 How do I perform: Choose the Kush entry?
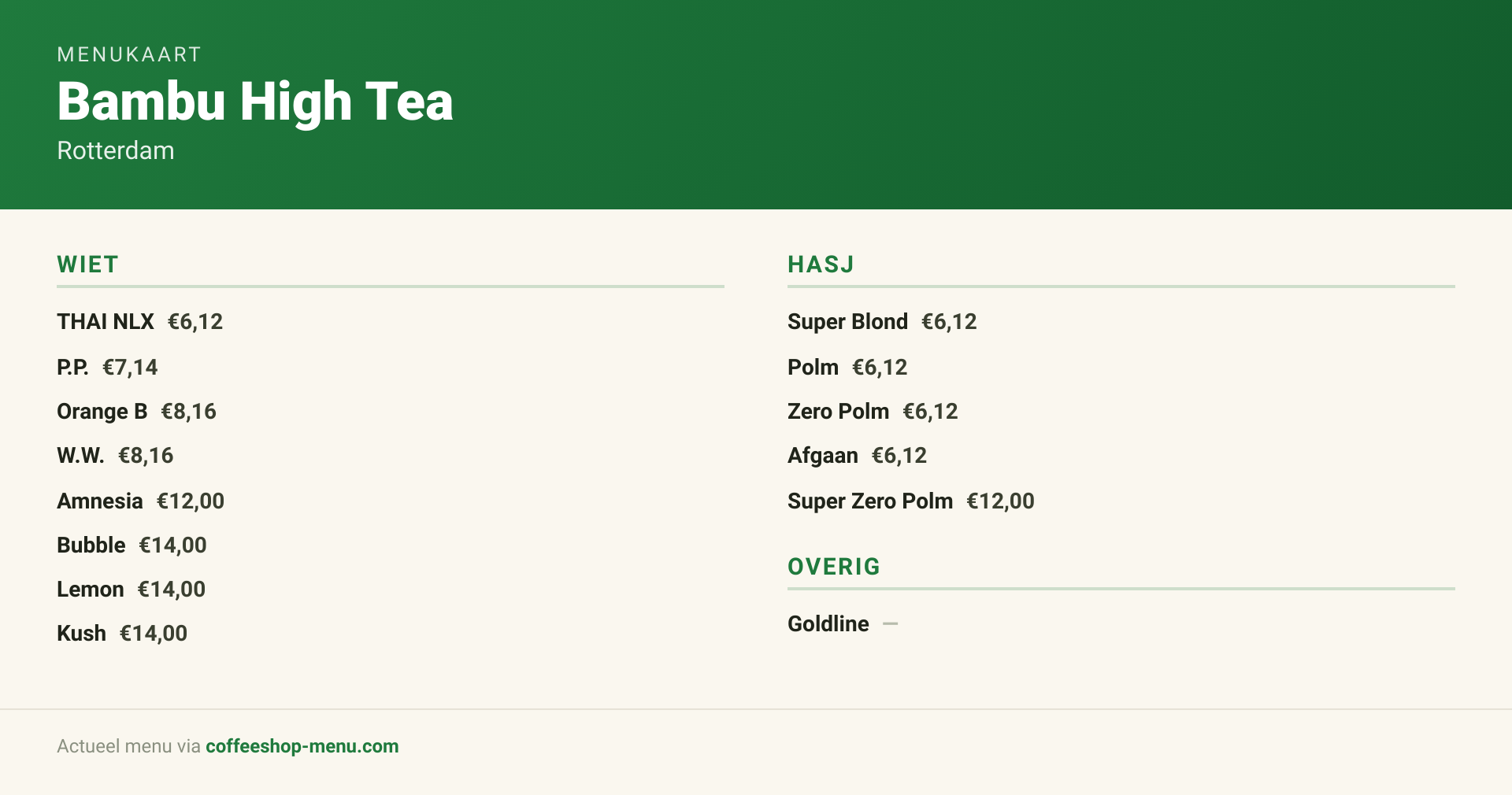[x=122, y=633]
